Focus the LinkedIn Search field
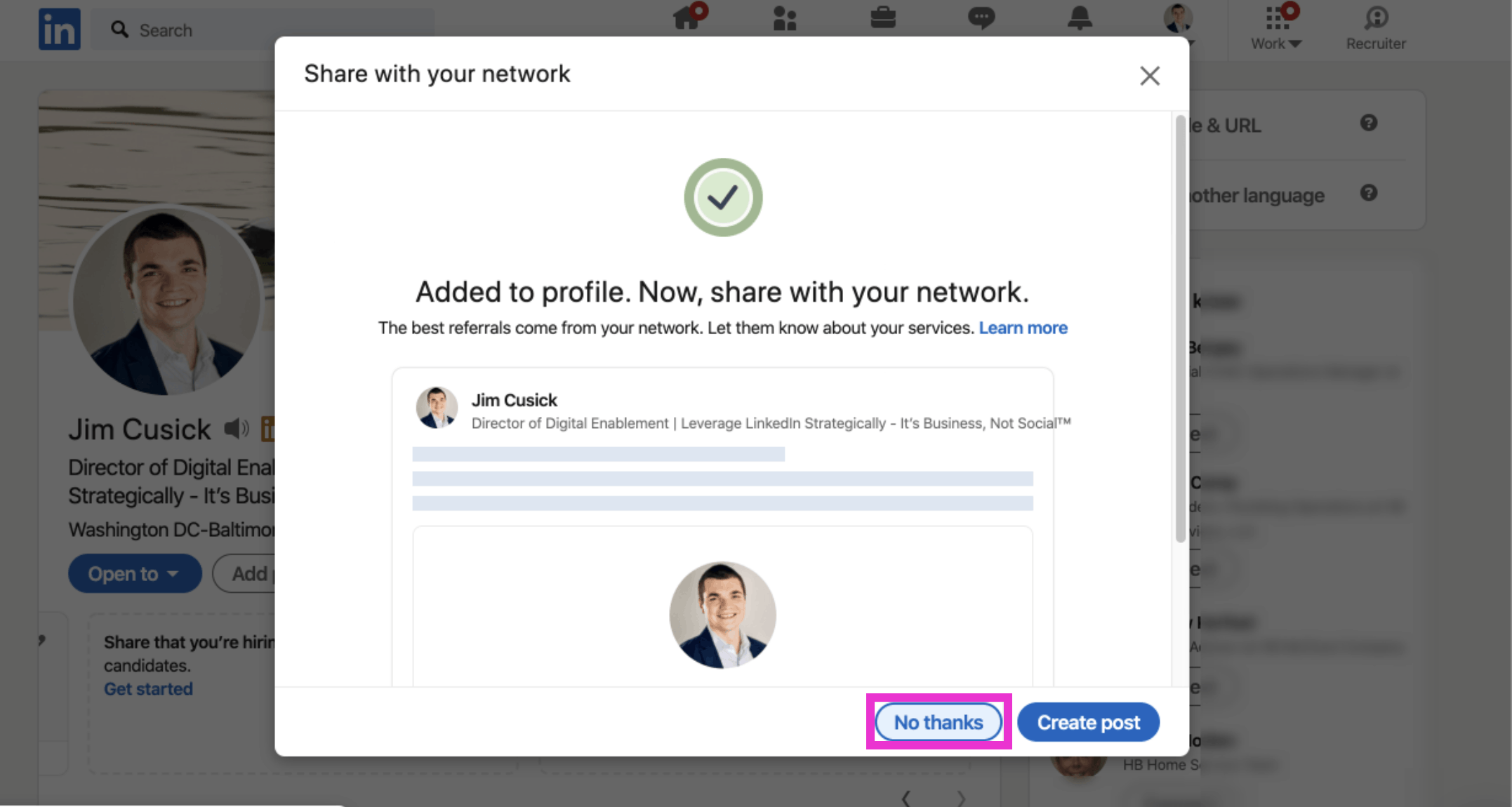Image resolution: width=1512 pixels, height=807 pixels. tap(263, 29)
